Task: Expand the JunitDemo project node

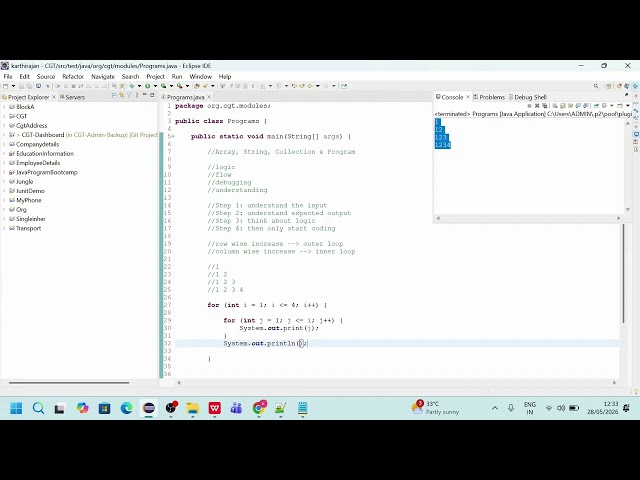Action: pos(4,191)
